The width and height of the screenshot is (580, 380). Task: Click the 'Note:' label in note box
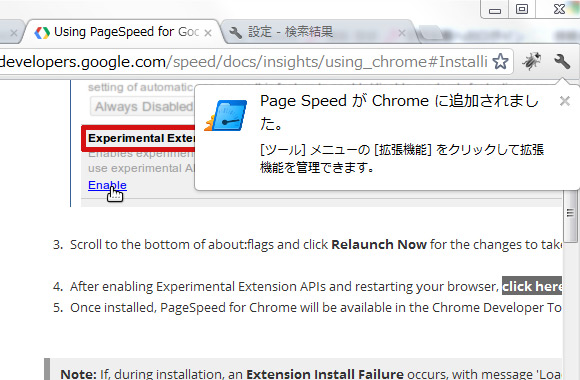78,374
